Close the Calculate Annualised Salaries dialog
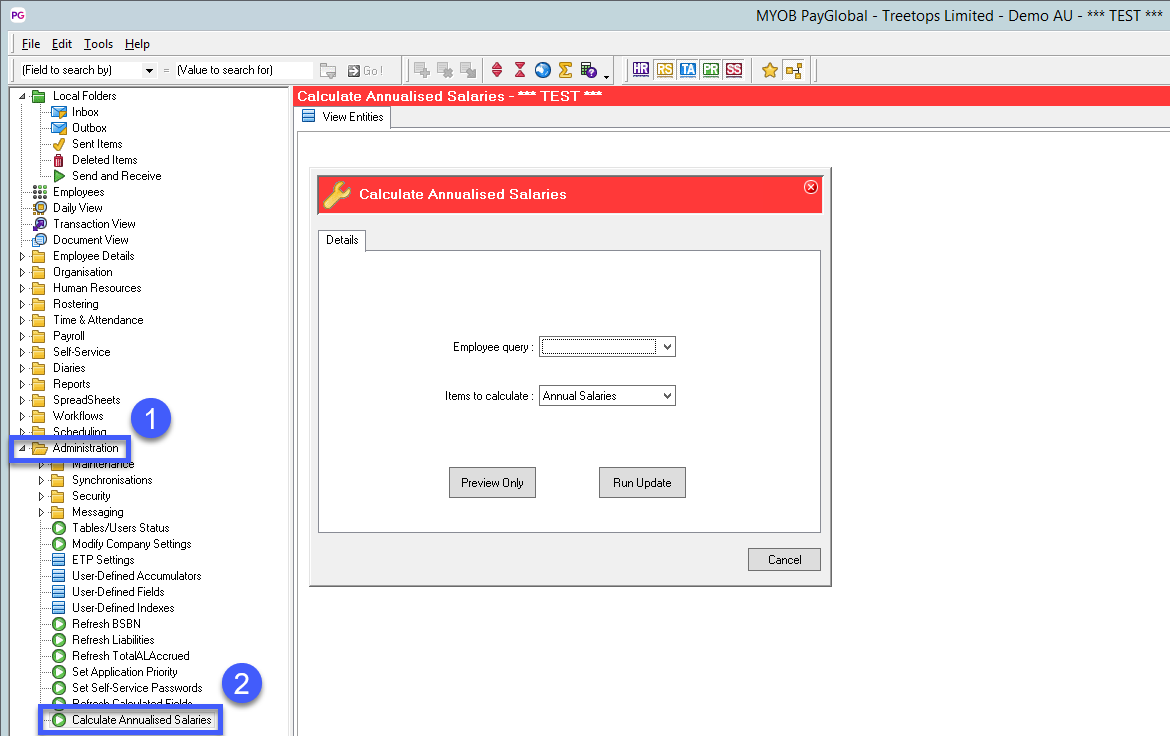The image size is (1170, 736). click(x=811, y=187)
